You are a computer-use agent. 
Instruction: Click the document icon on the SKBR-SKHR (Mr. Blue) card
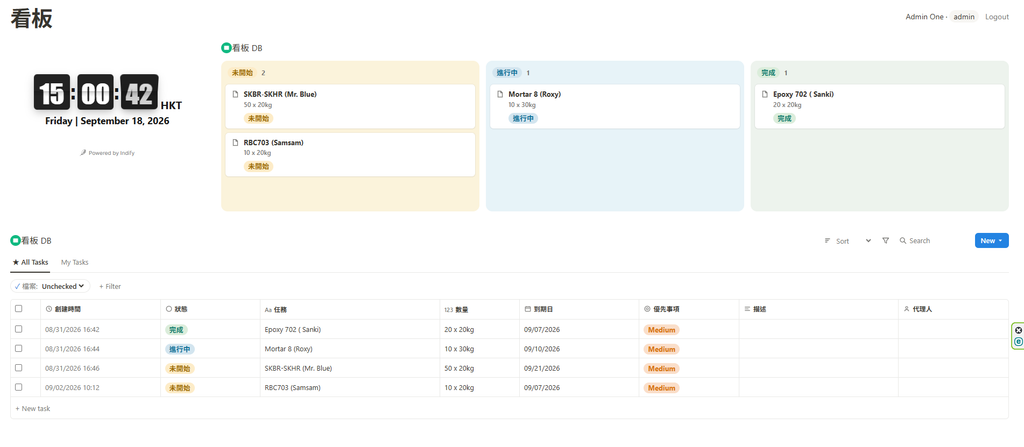click(x=236, y=94)
